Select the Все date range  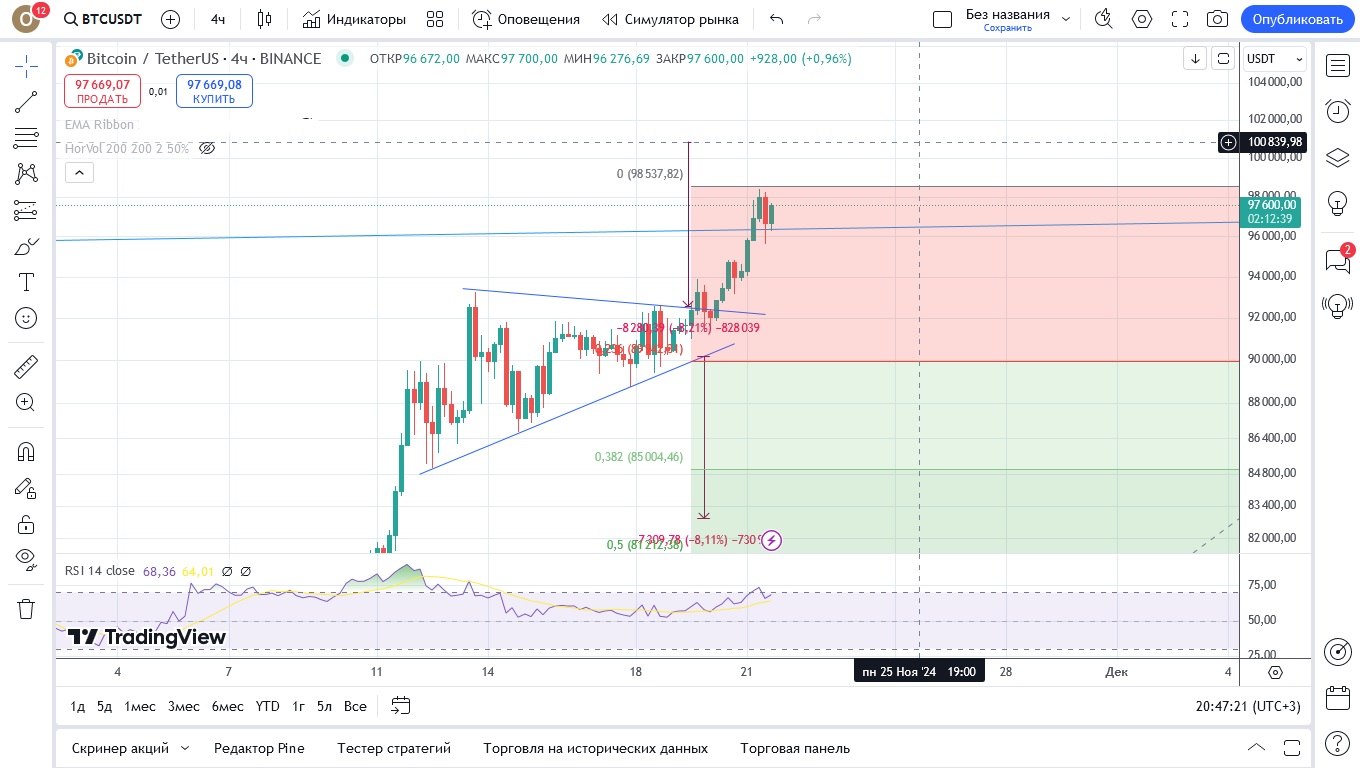[355, 706]
